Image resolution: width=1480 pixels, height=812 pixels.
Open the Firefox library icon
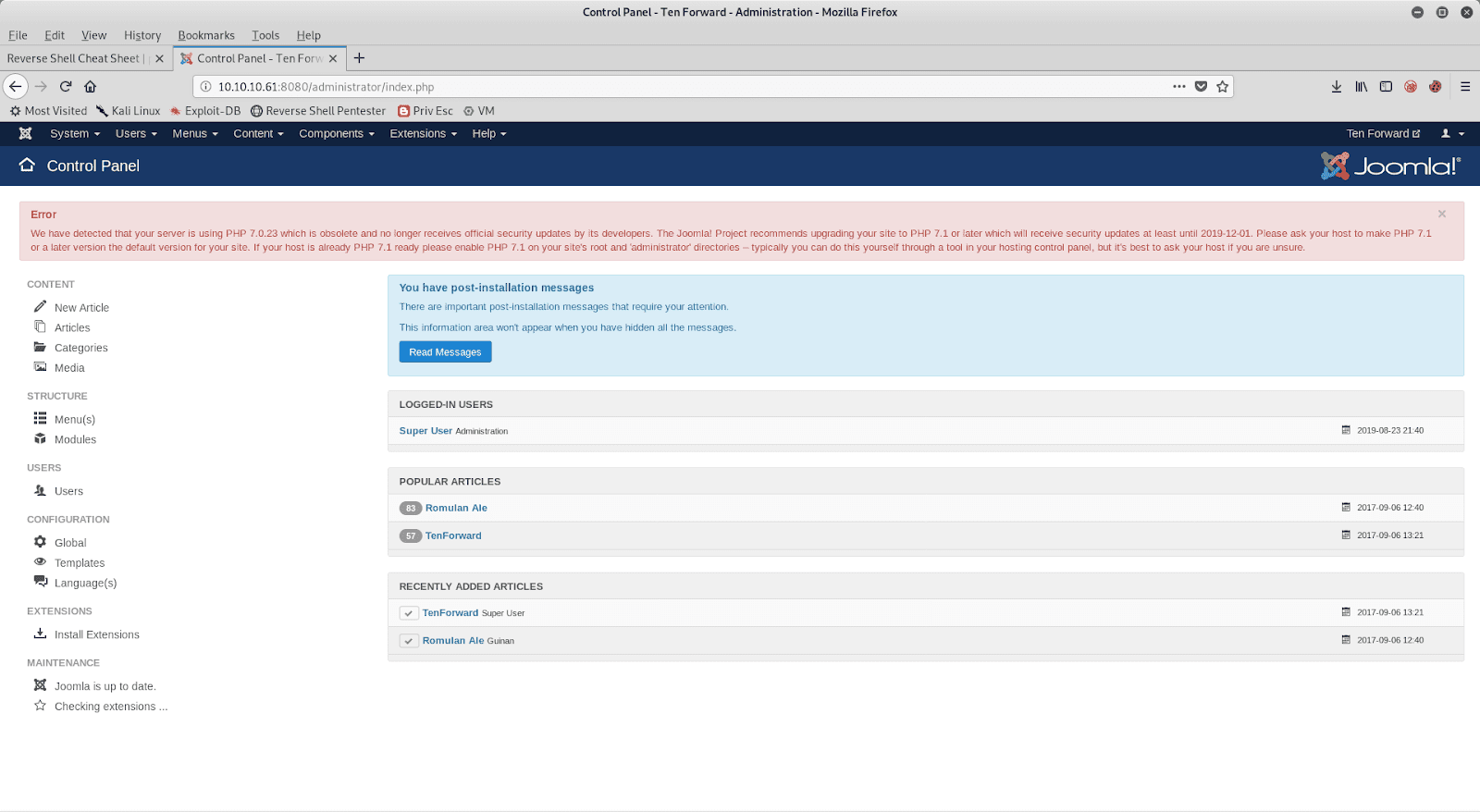[1362, 86]
